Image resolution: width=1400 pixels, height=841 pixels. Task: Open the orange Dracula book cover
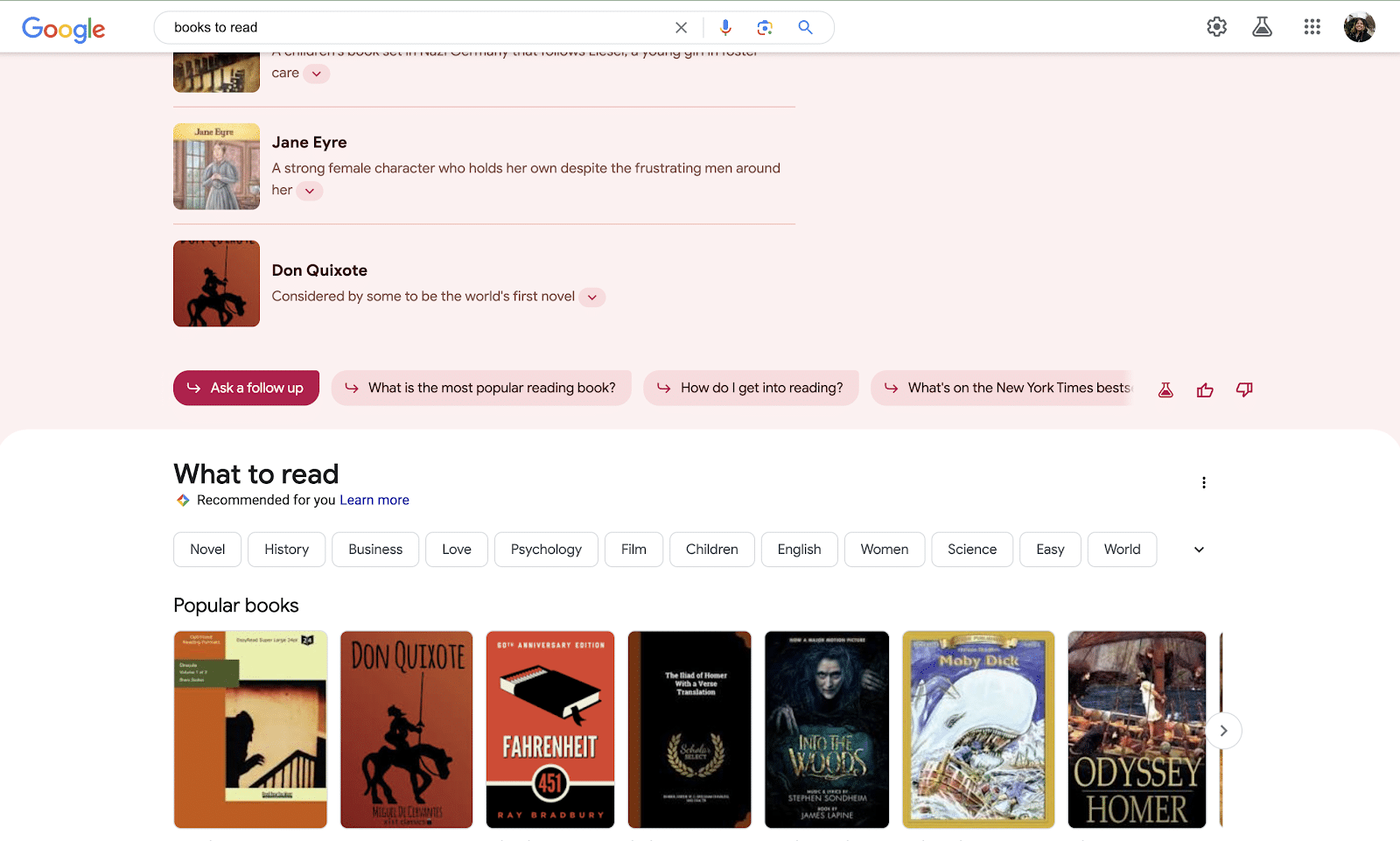pos(250,730)
